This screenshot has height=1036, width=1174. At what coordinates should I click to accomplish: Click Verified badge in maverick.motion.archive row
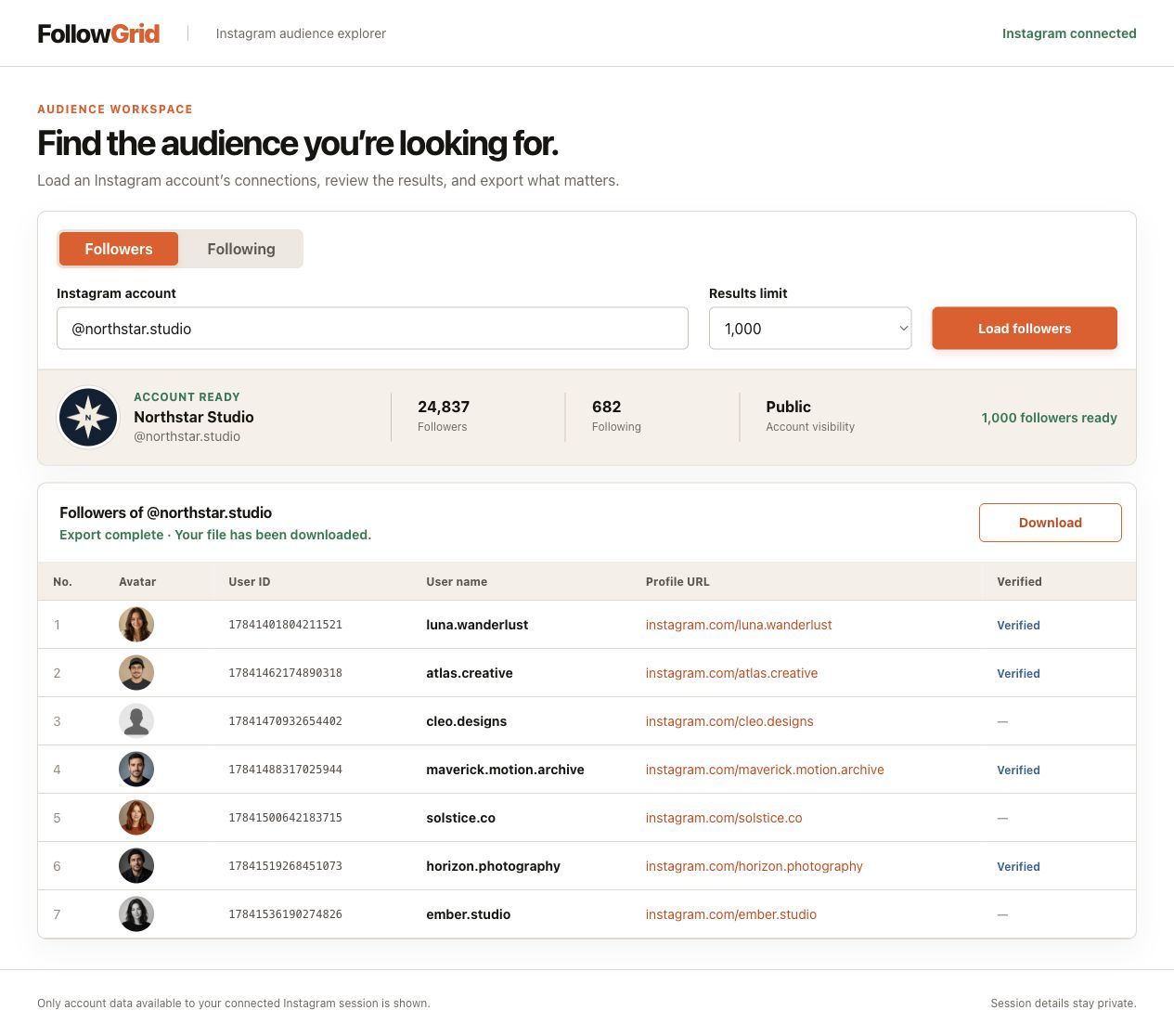[x=1018, y=770]
